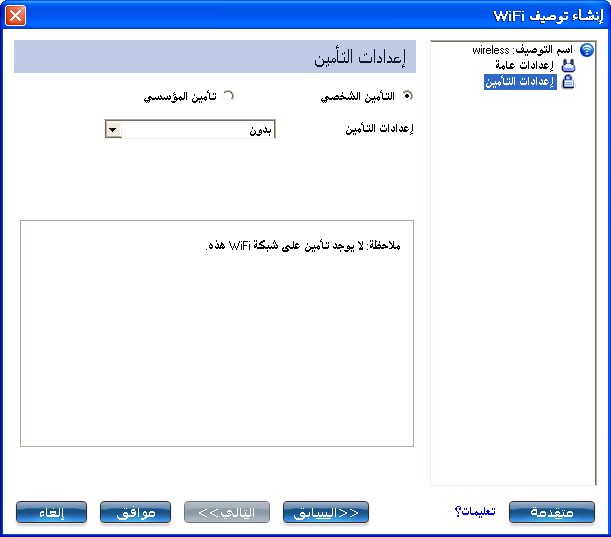Screen dimensions: 611x537
Task: Click the التالي next button
Action: pyautogui.click(x=227, y=512)
